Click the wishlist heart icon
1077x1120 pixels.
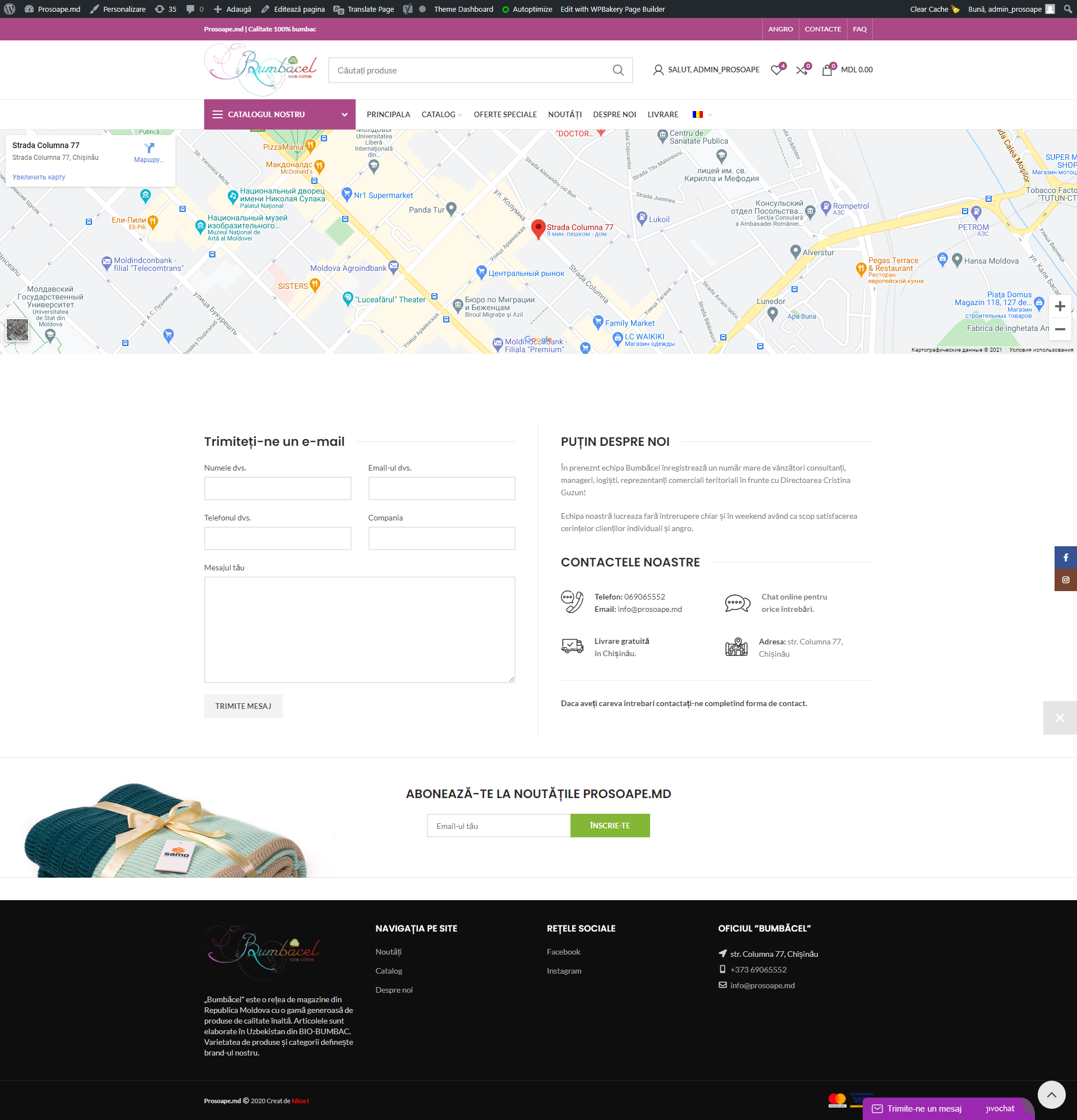[776, 70]
